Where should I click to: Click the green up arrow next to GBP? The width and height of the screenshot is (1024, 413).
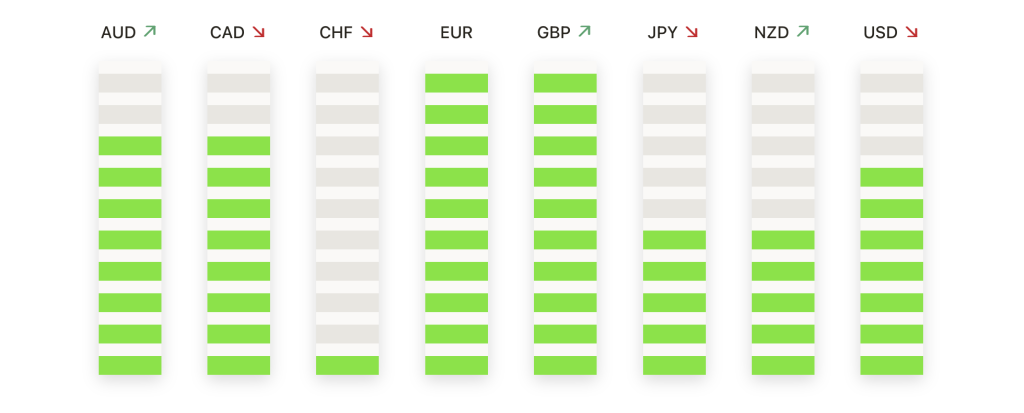(584, 31)
